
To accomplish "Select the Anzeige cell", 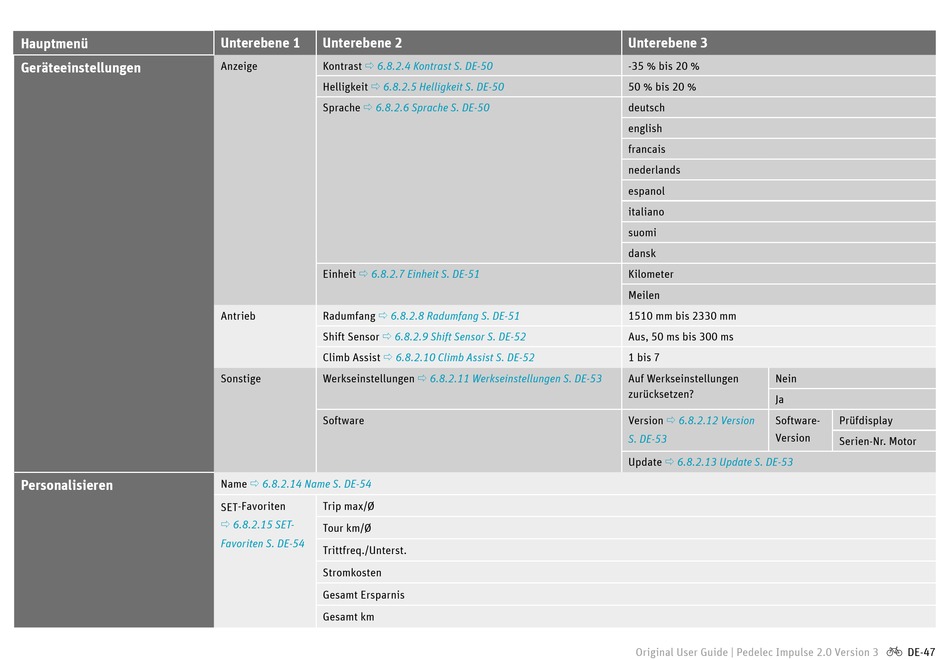I will tap(265, 180).
